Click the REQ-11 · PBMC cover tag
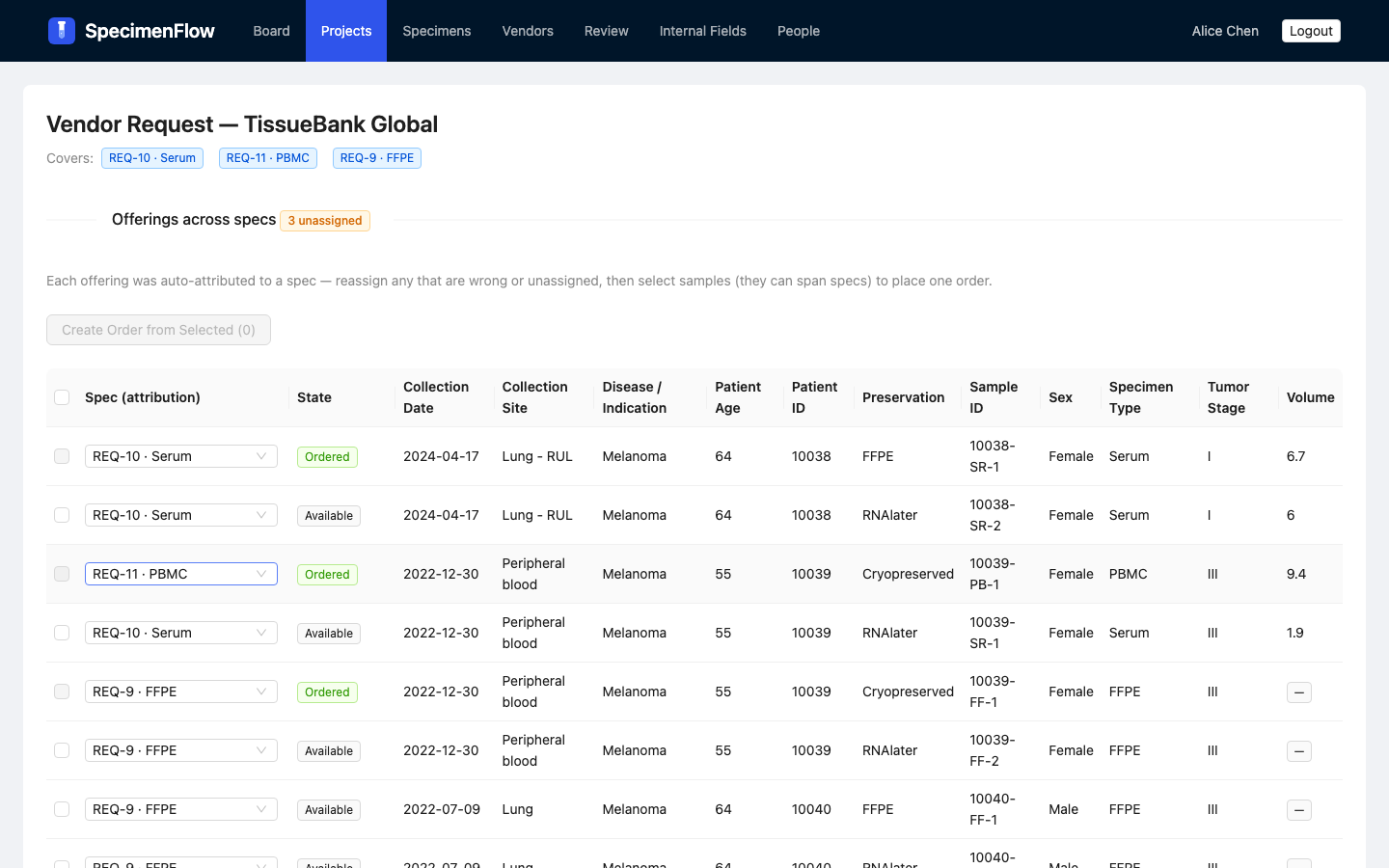1389x868 pixels. (x=268, y=158)
